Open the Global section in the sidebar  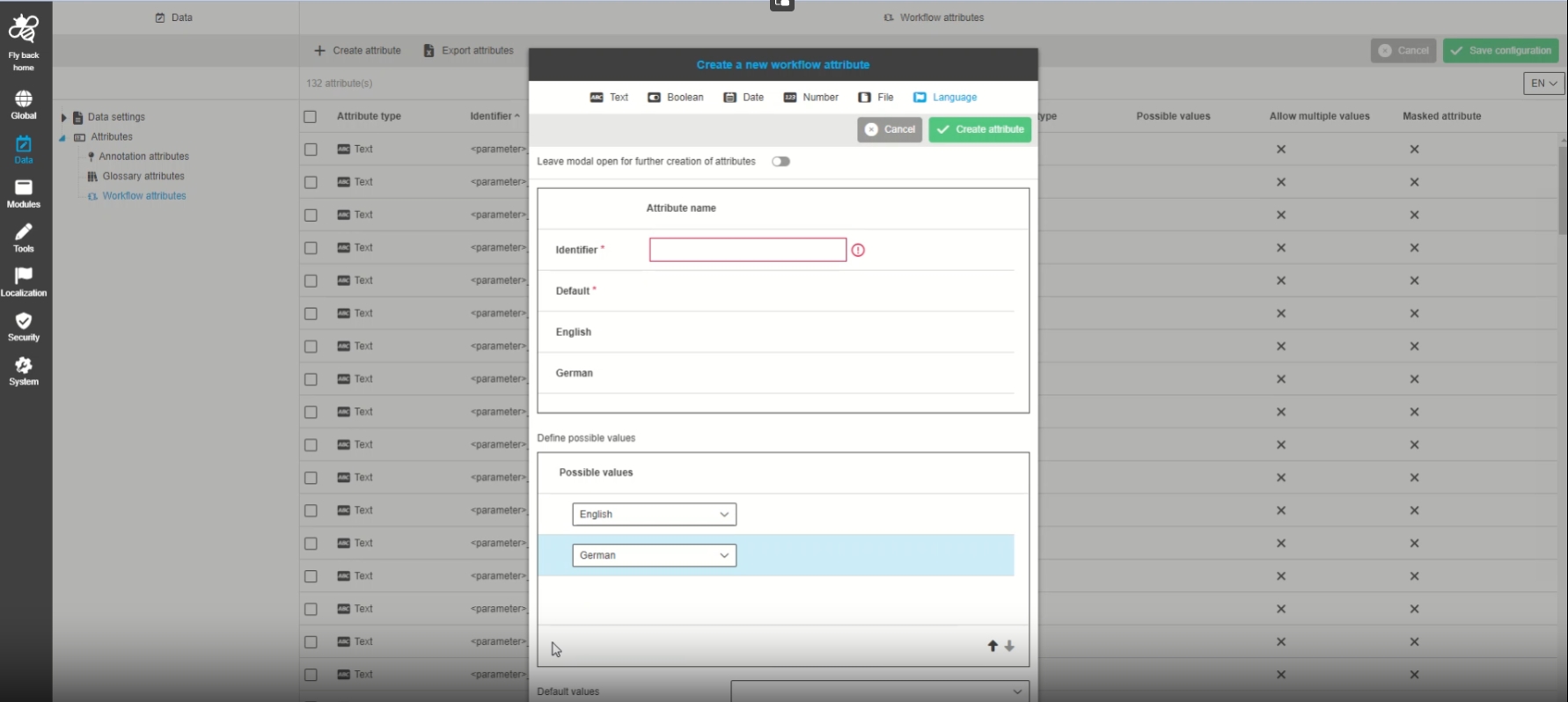pos(24,105)
